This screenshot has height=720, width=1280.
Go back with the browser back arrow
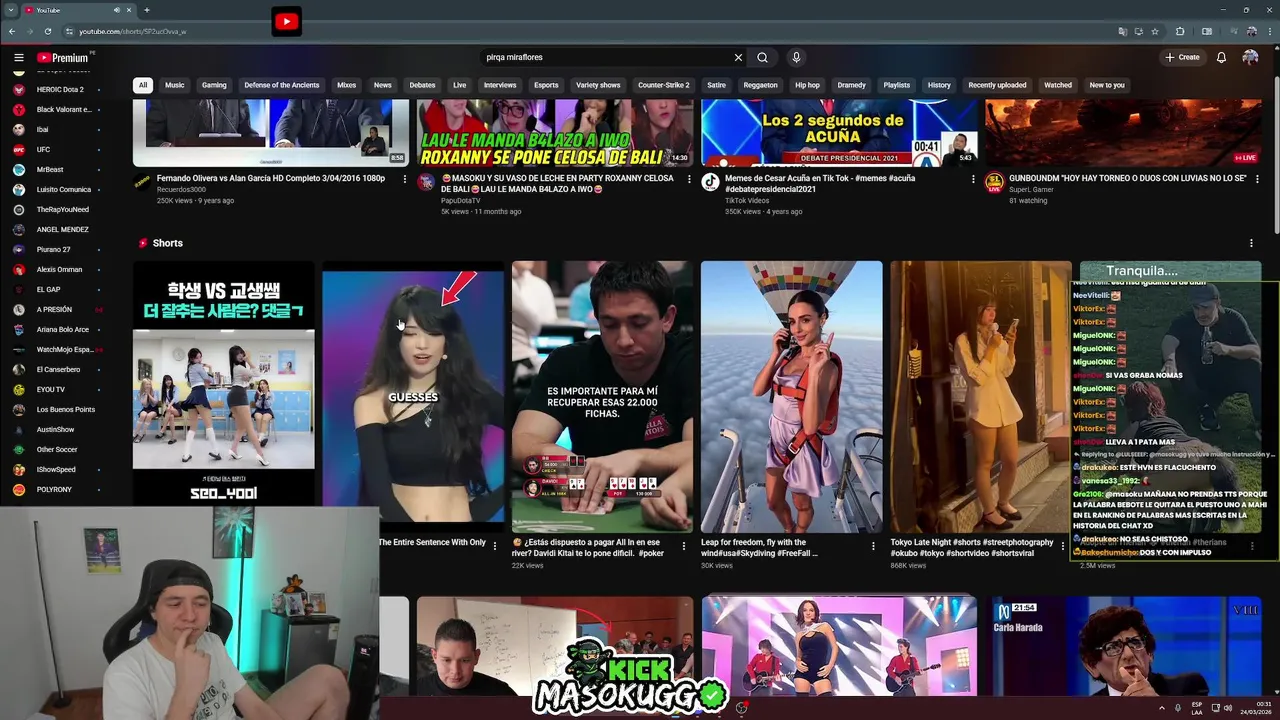point(12,31)
